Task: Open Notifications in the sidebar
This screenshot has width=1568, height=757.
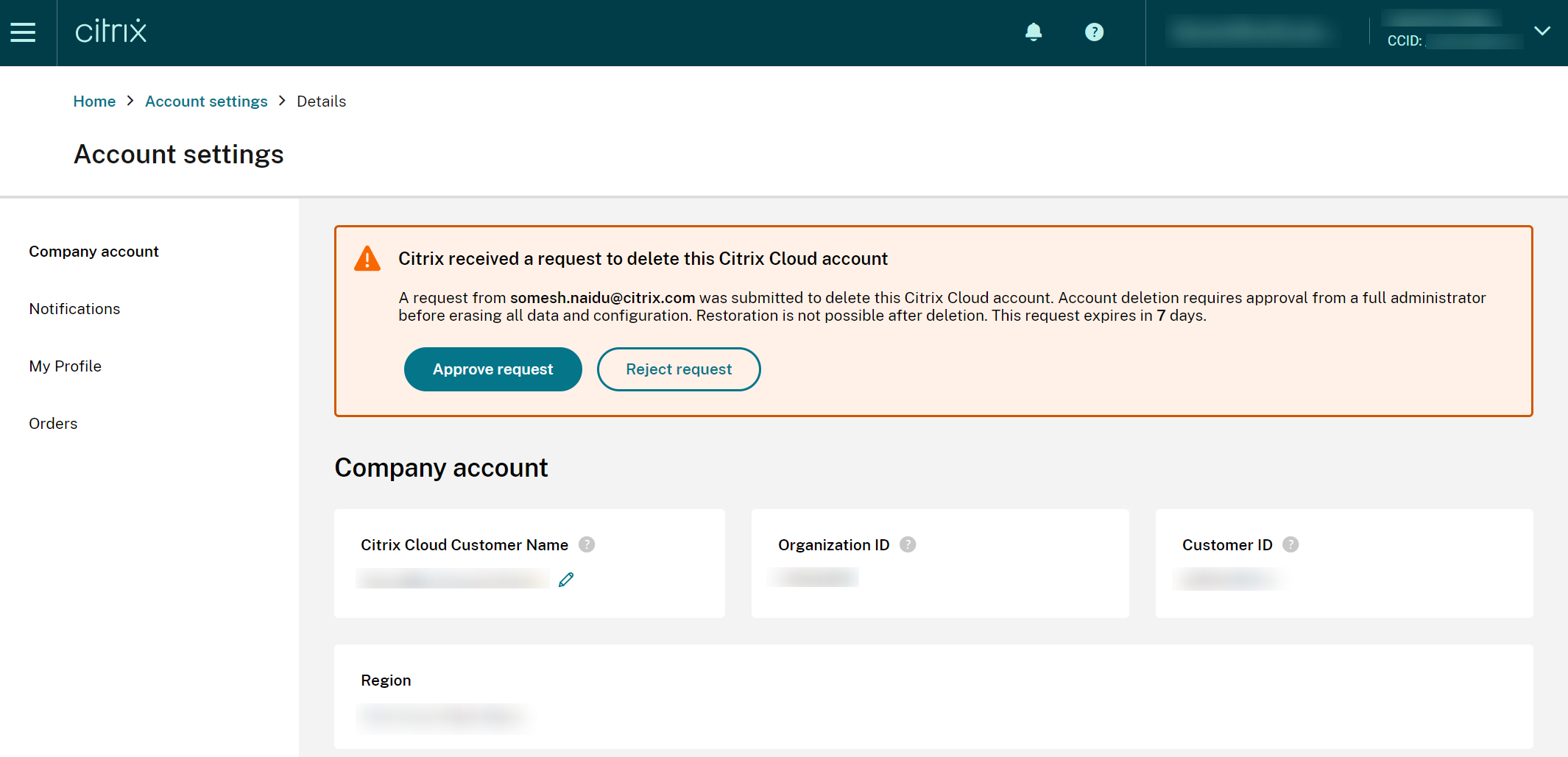Action: click(x=74, y=309)
